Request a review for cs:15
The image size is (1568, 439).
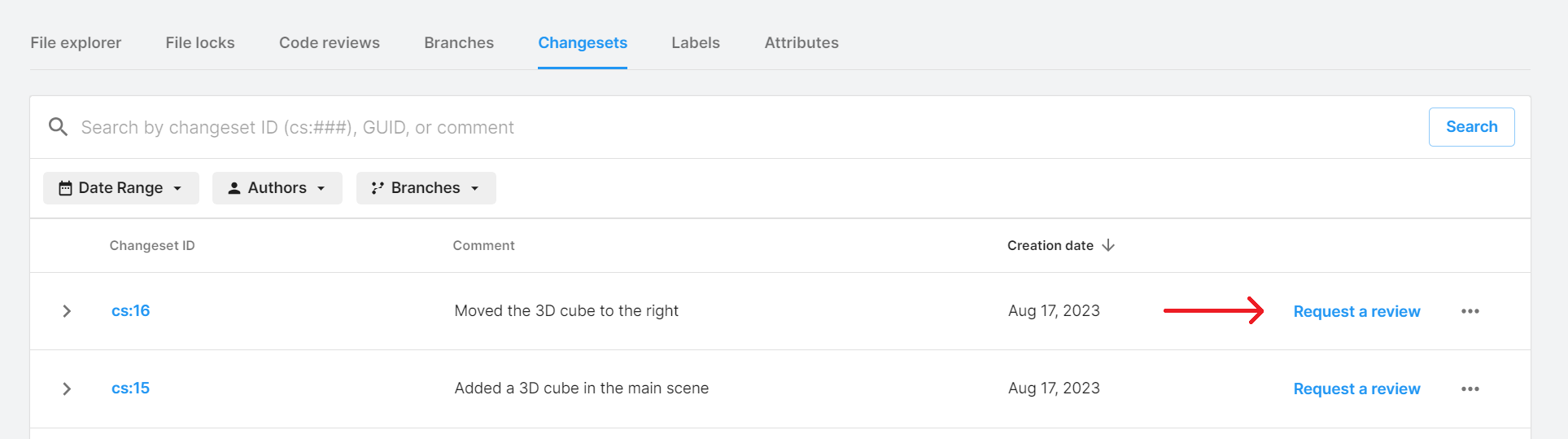[x=1356, y=389]
